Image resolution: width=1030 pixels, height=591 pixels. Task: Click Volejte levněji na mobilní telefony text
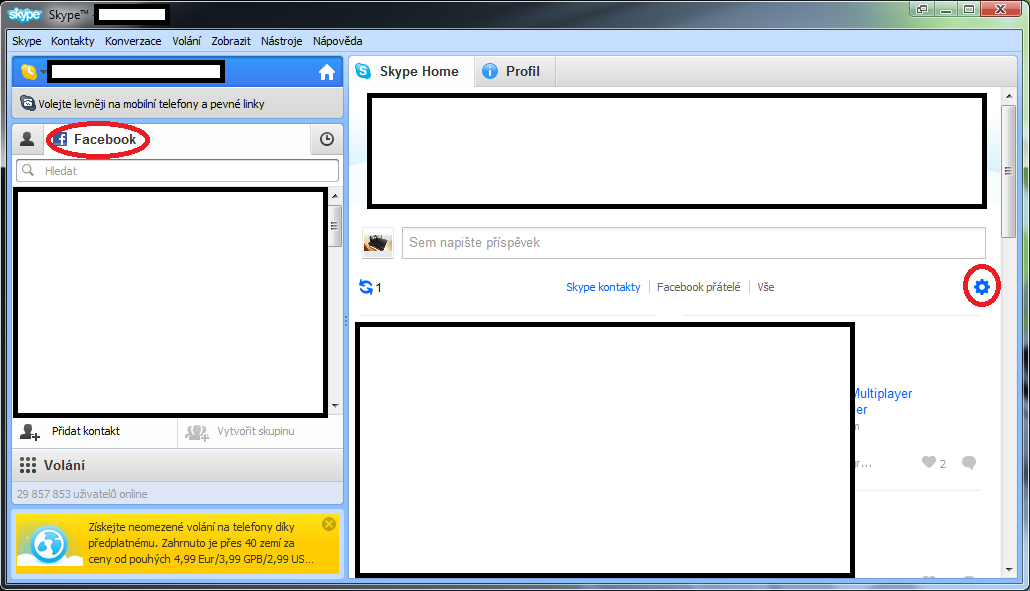(x=152, y=104)
